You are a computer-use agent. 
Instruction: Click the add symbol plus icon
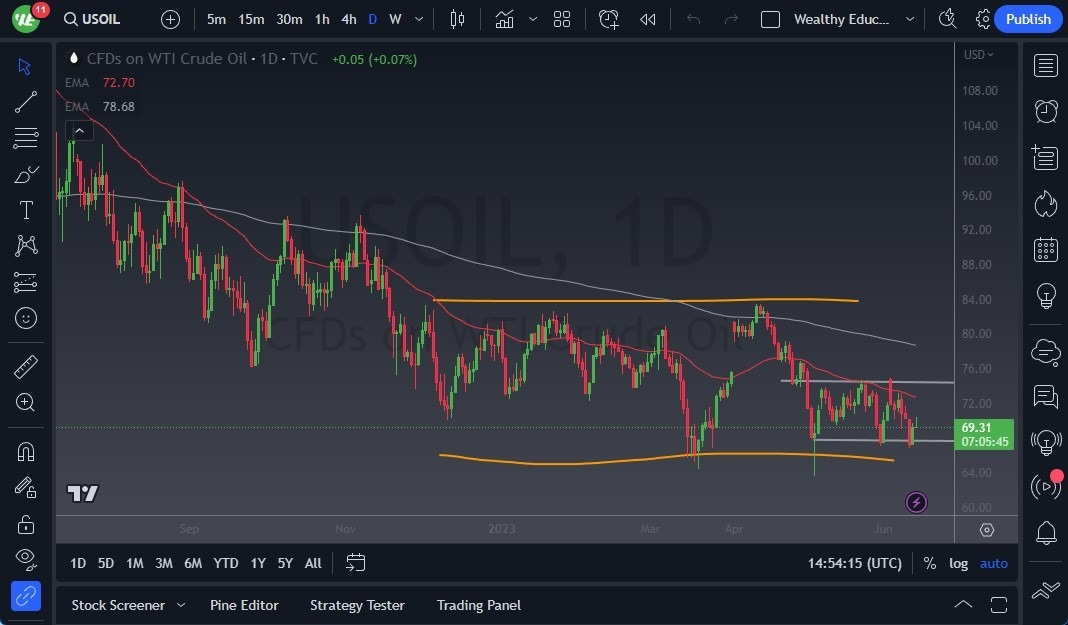click(x=170, y=19)
